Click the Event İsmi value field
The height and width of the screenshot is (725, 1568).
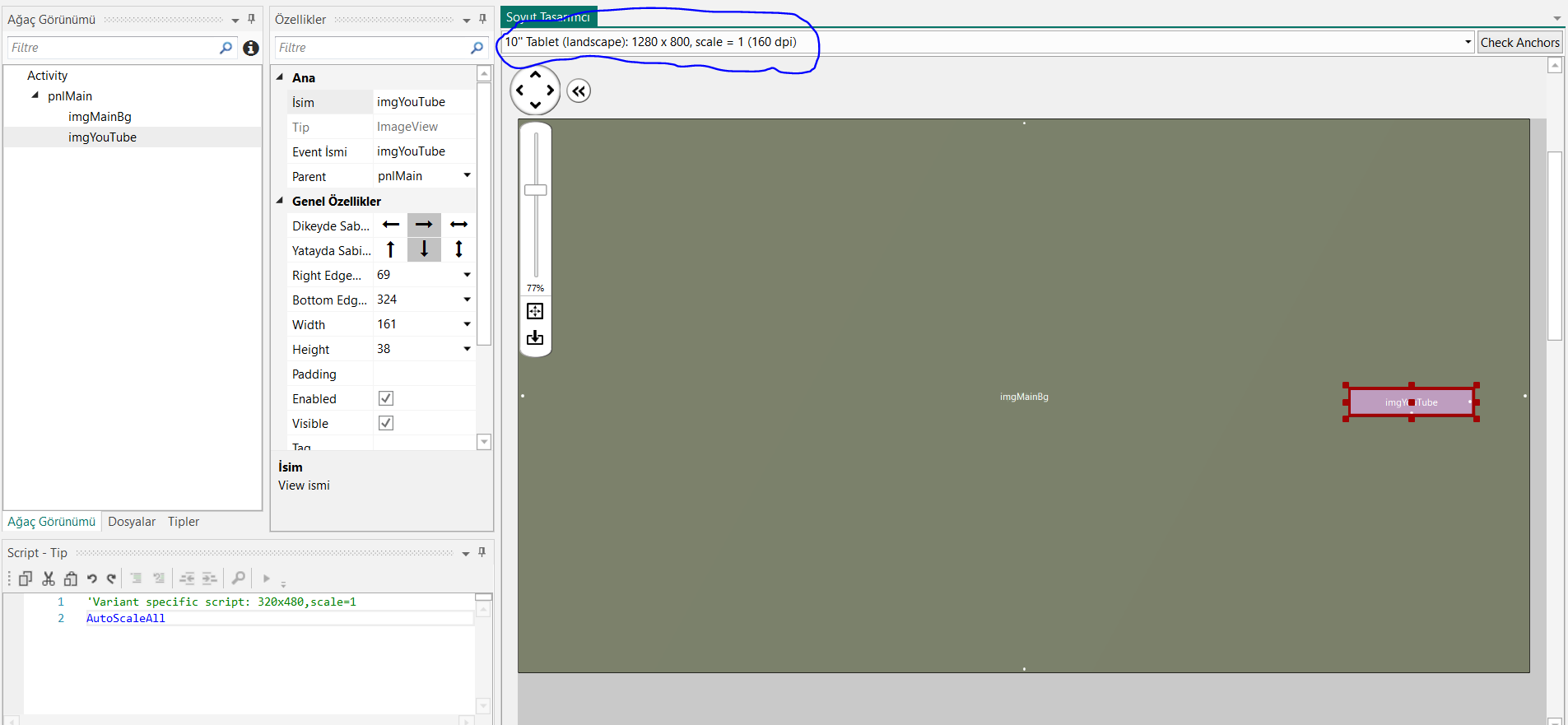(424, 151)
